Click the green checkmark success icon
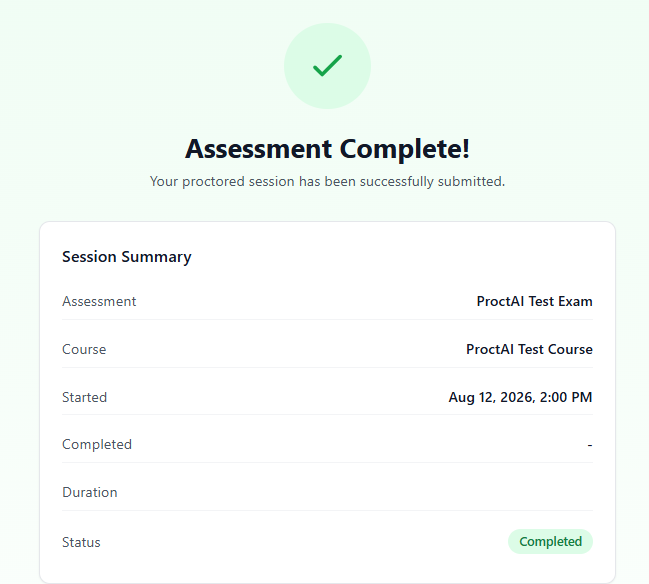The height and width of the screenshot is (584, 649). [x=327, y=66]
